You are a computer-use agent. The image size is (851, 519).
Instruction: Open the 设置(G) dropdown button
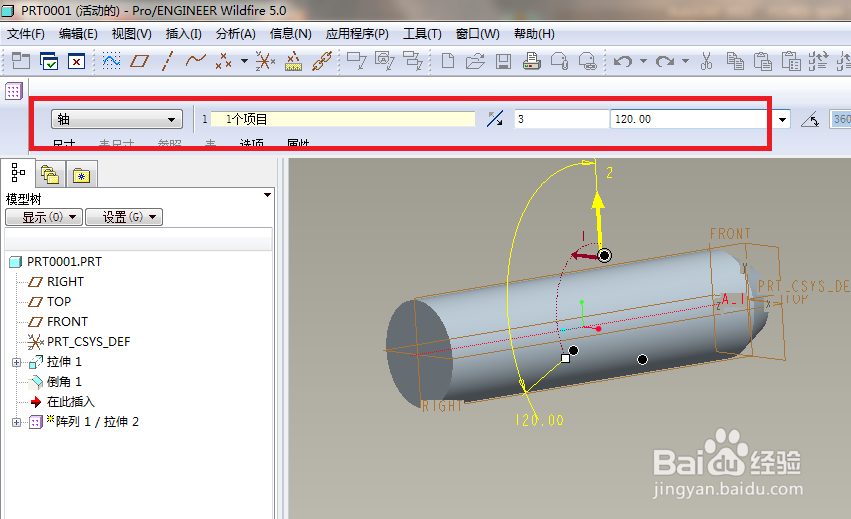pyautogui.click(x=124, y=217)
